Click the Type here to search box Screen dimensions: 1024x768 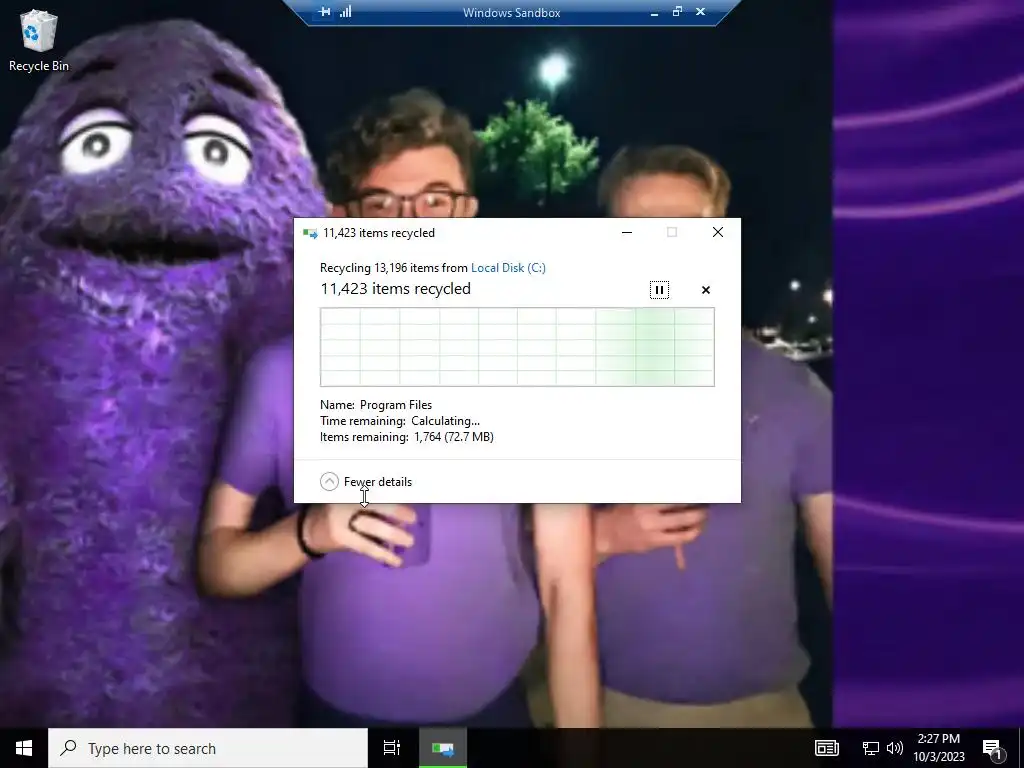click(x=208, y=748)
